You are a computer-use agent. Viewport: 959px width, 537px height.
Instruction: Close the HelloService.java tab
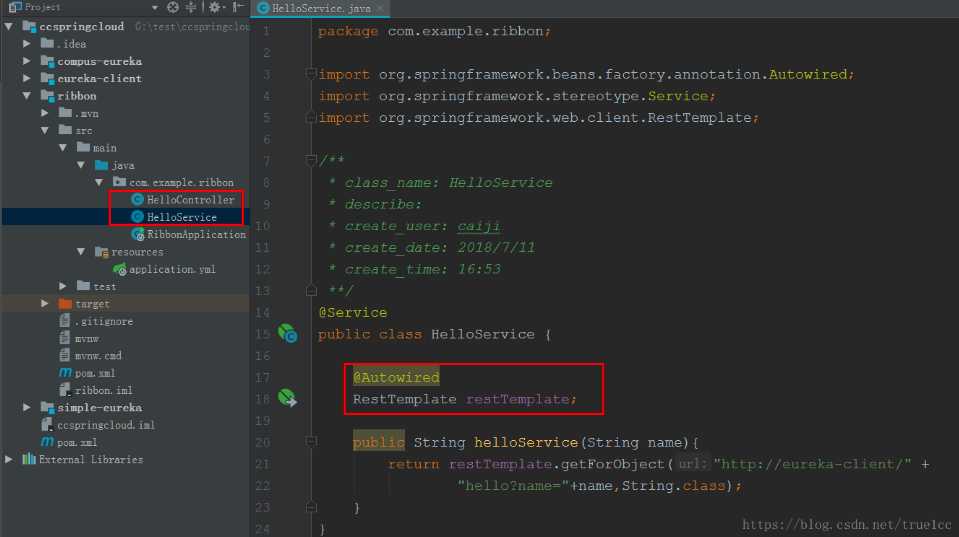coord(380,8)
